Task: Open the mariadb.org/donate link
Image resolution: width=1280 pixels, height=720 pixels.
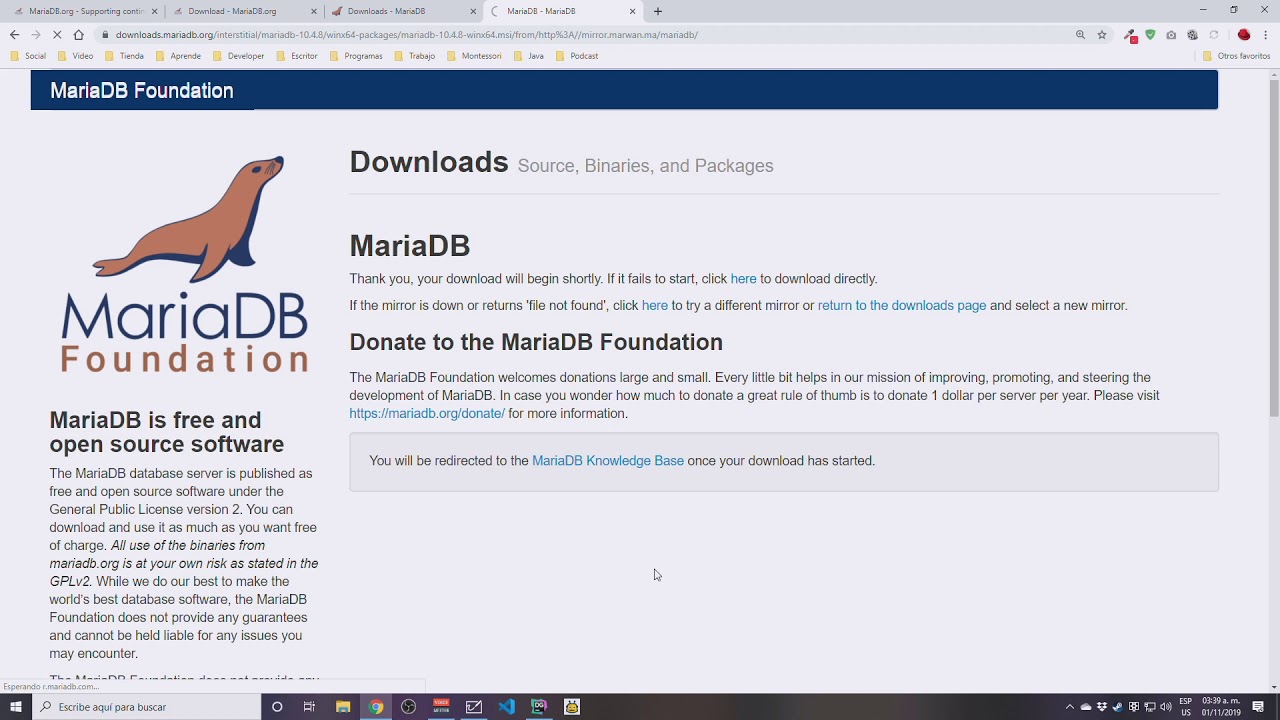Action: click(427, 414)
